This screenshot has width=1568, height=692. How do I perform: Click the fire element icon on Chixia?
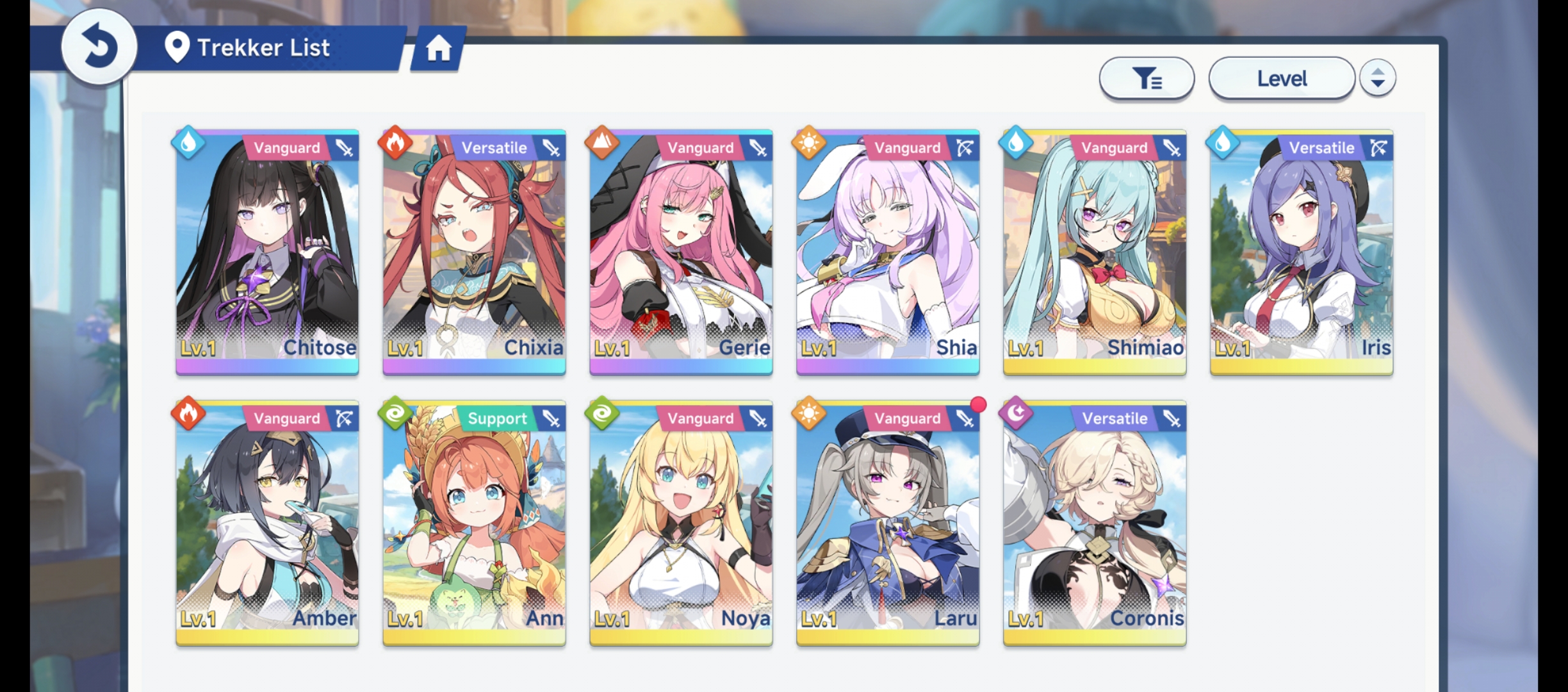point(395,143)
